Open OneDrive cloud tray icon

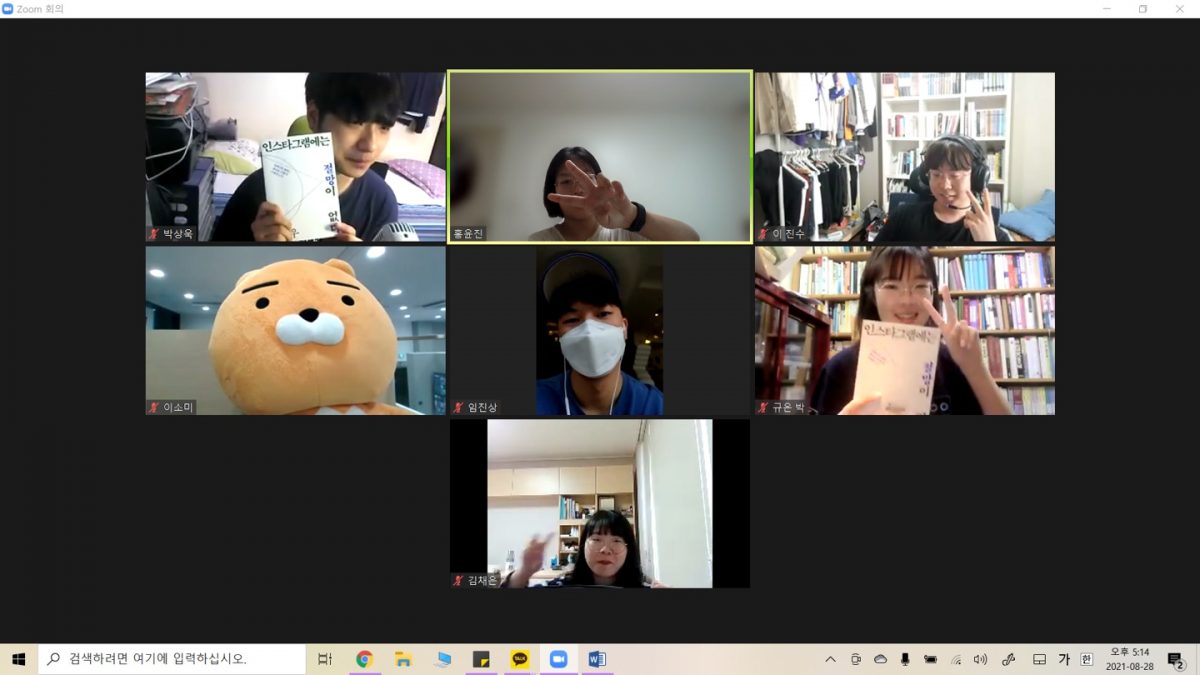[880, 659]
